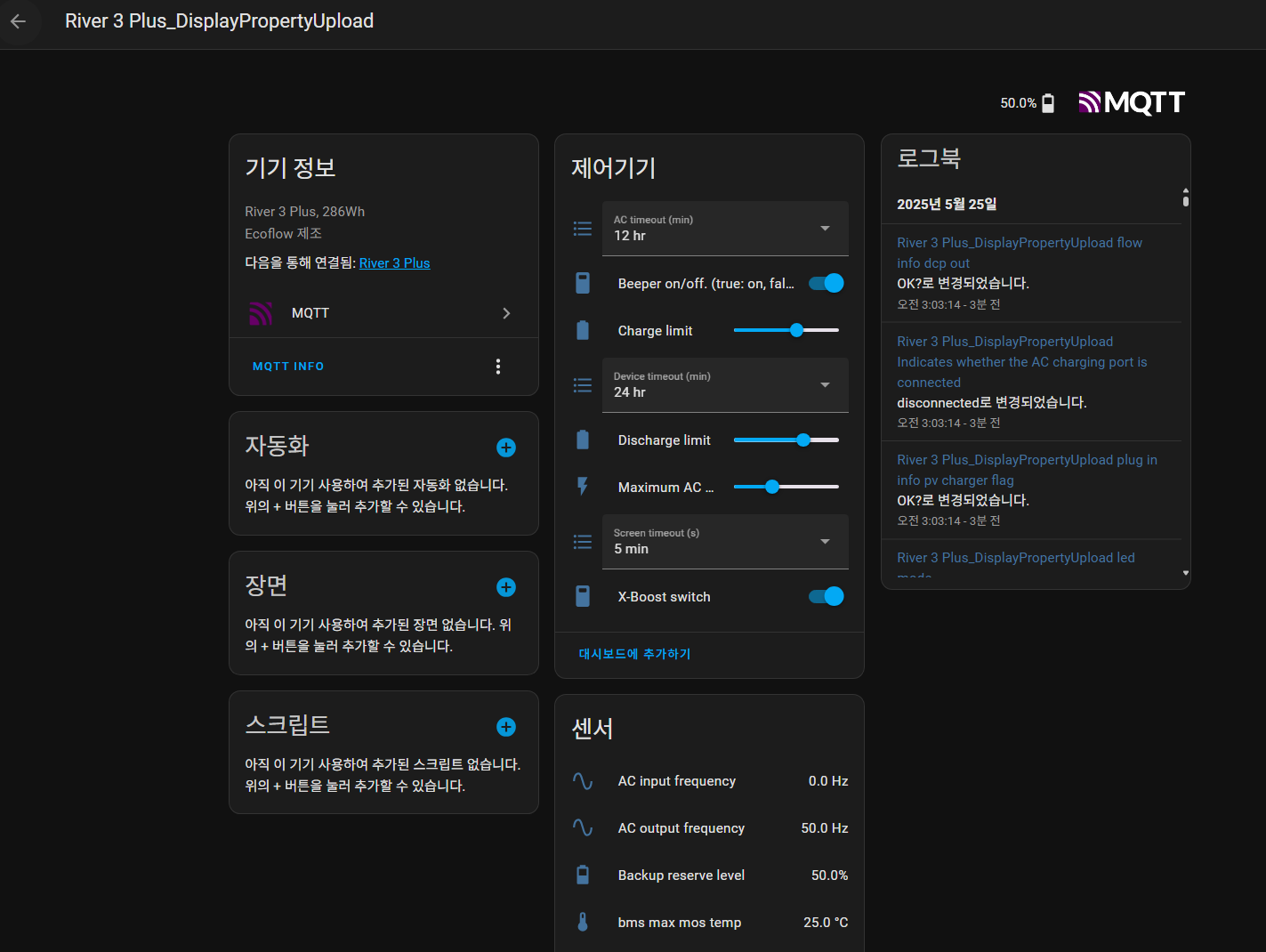Viewport: 1266px width, 952px height.
Task: Click list icon beside Device timeout
Action: coord(583,385)
